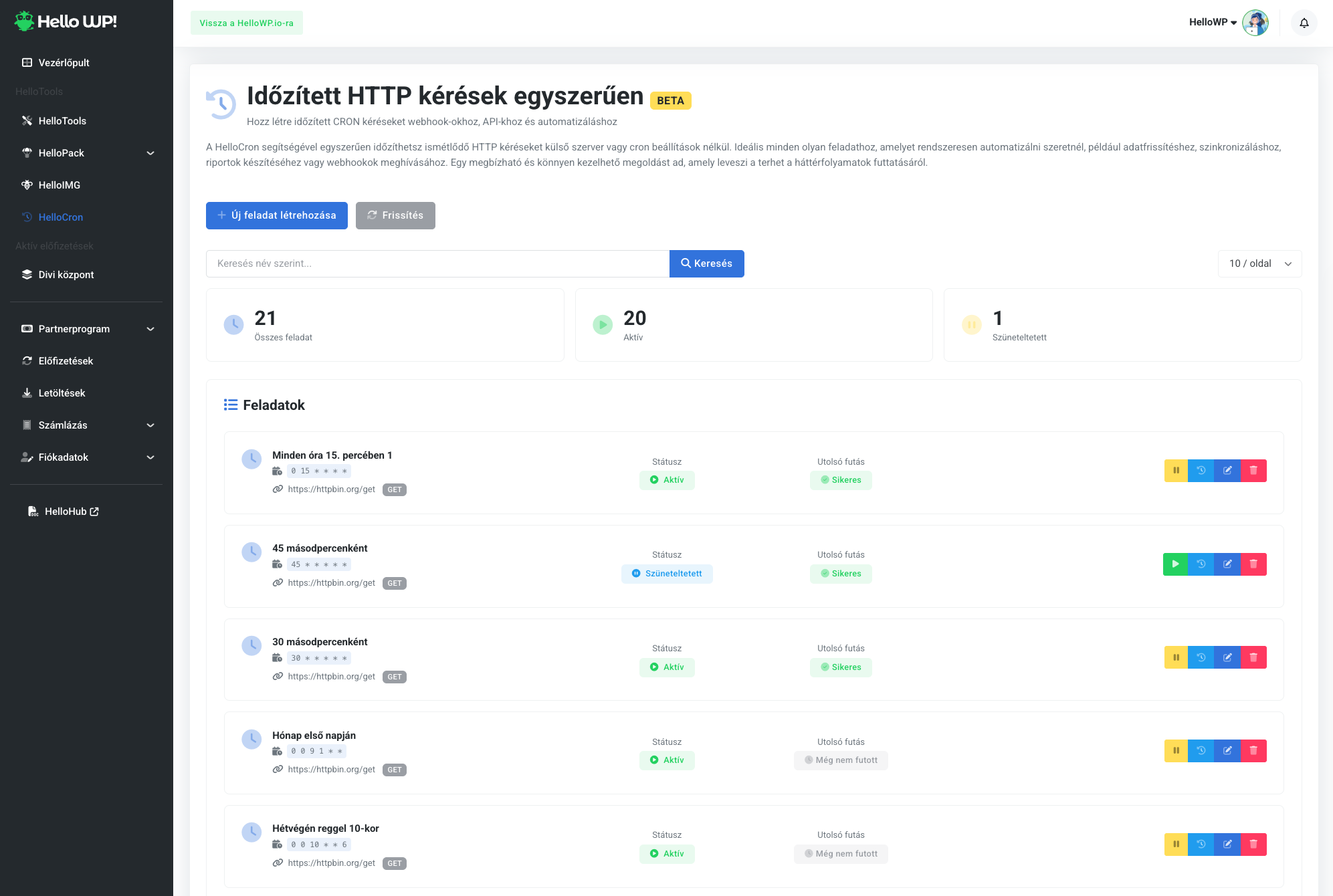Resume the paused '45 másodpercenként' task
The width and height of the screenshot is (1333, 896).
point(1175,564)
